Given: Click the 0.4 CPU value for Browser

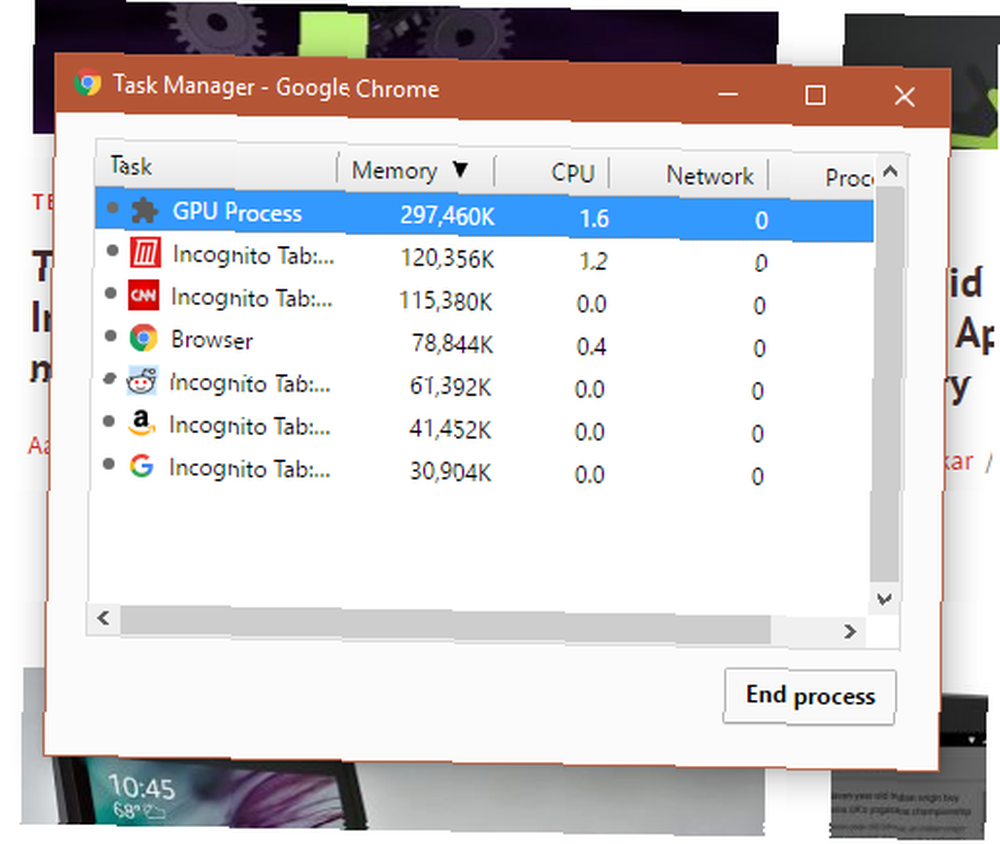Looking at the screenshot, I should pos(591,346).
